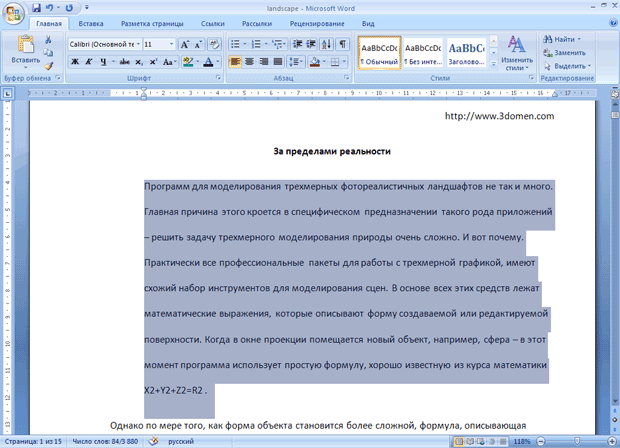Center the paragraph text

click(x=250, y=62)
